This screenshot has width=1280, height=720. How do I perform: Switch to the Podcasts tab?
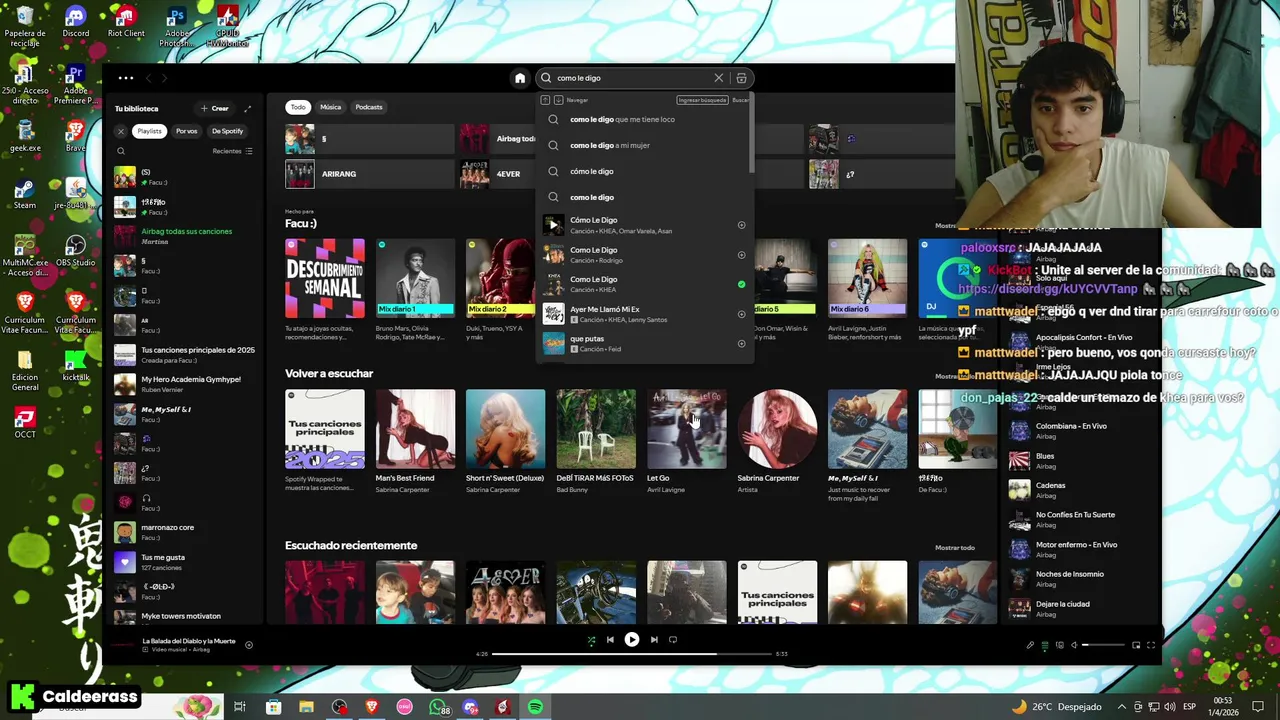coord(369,107)
